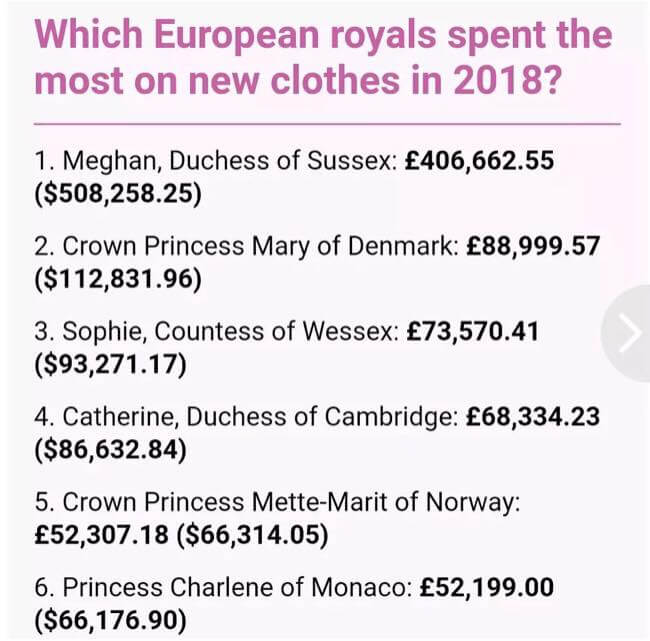
Task: Click the ($86,632.84) dollar figure
Action: 111,450
